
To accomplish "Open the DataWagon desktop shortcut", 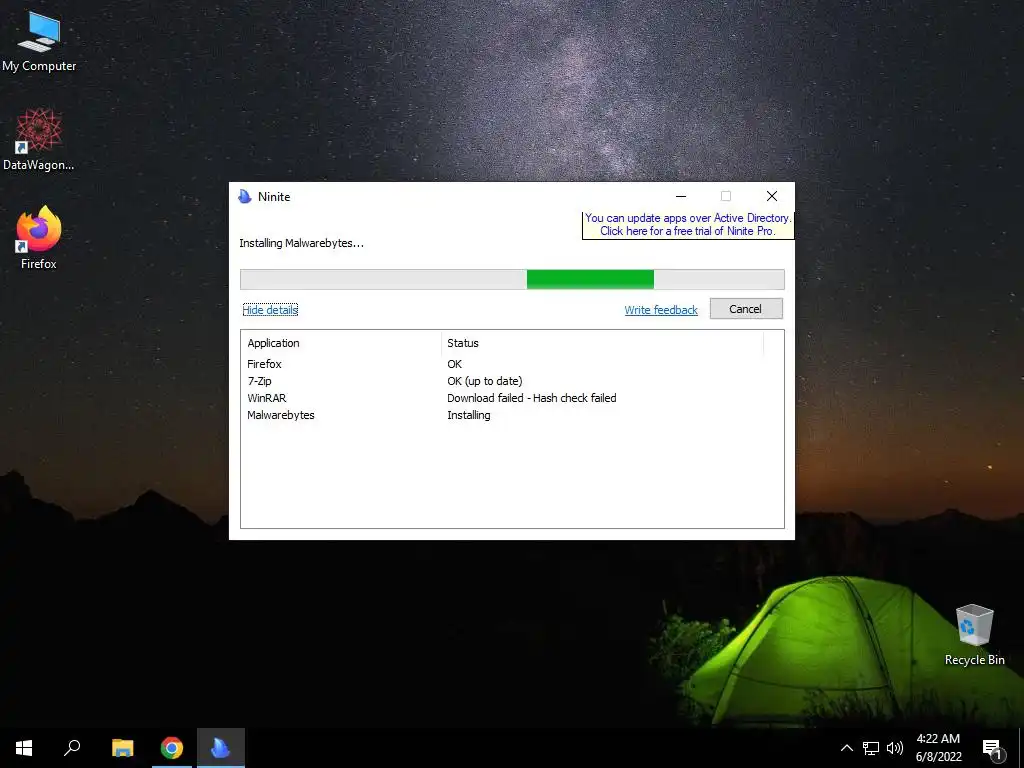I will click(x=39, y=140).
